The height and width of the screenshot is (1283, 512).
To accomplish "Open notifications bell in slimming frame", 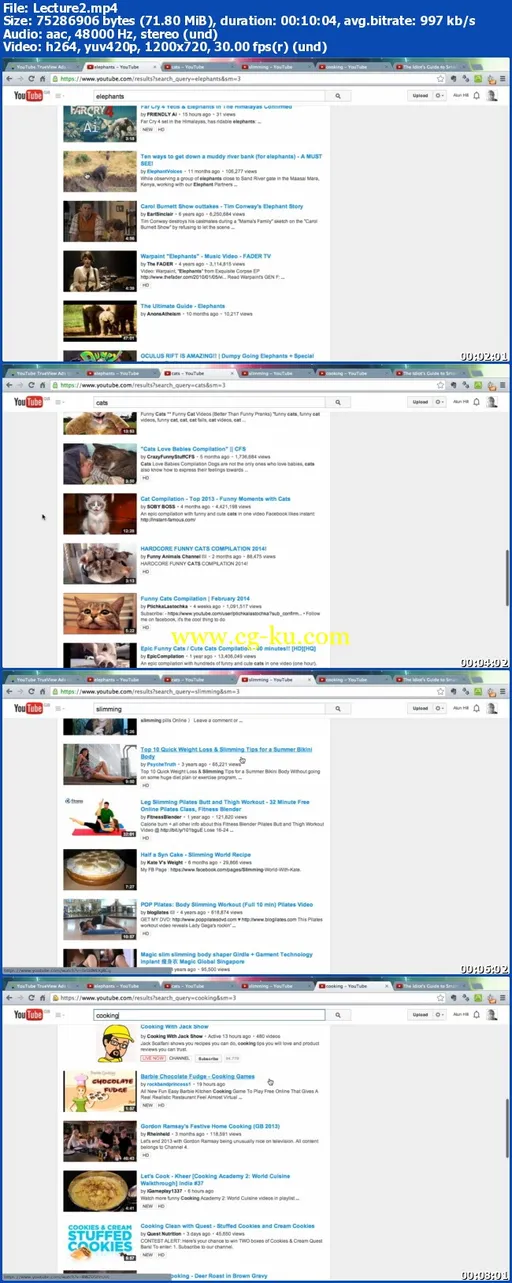I will point(476,708).
